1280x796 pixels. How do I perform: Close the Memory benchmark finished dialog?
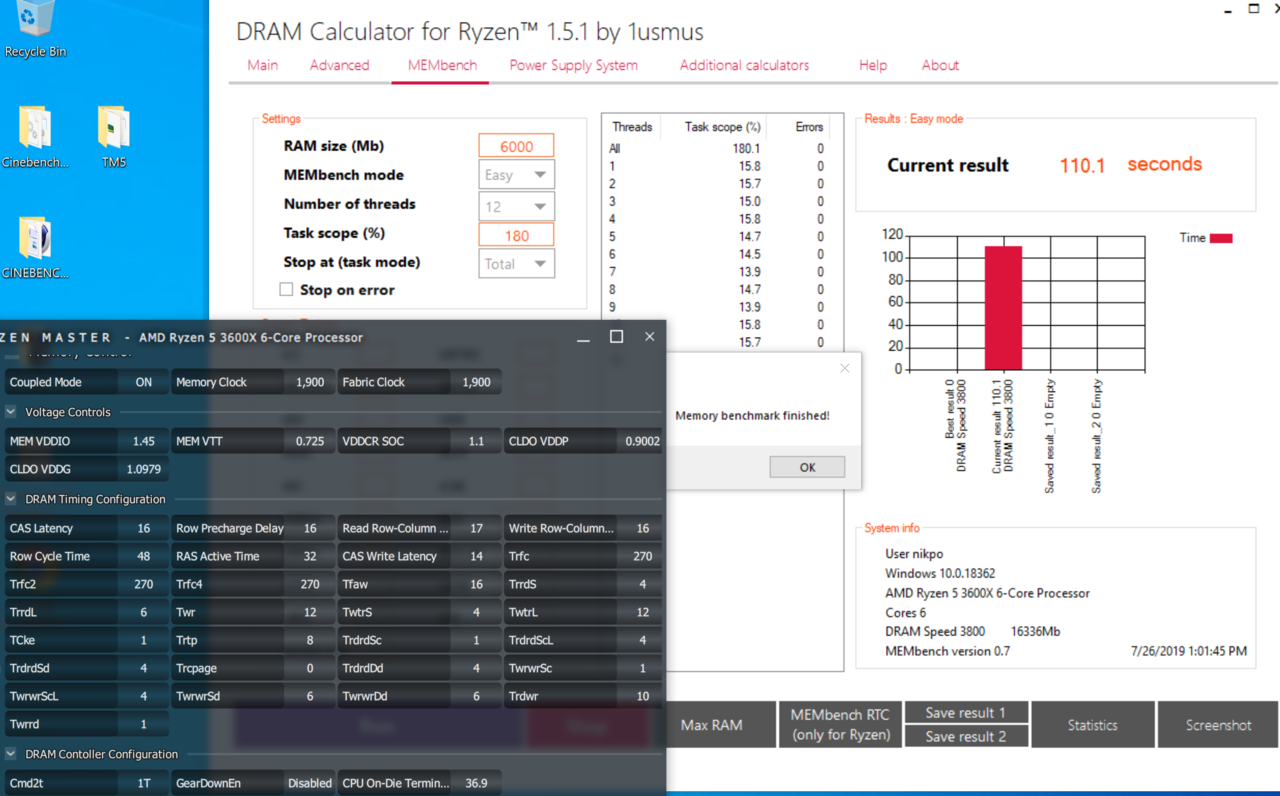[844, 369]
